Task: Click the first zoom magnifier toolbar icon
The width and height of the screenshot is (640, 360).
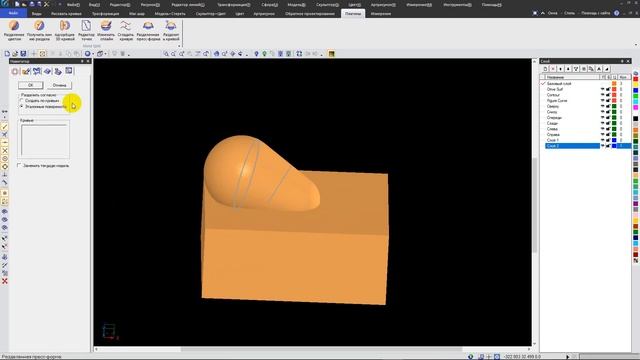Action: pos(166,54)
